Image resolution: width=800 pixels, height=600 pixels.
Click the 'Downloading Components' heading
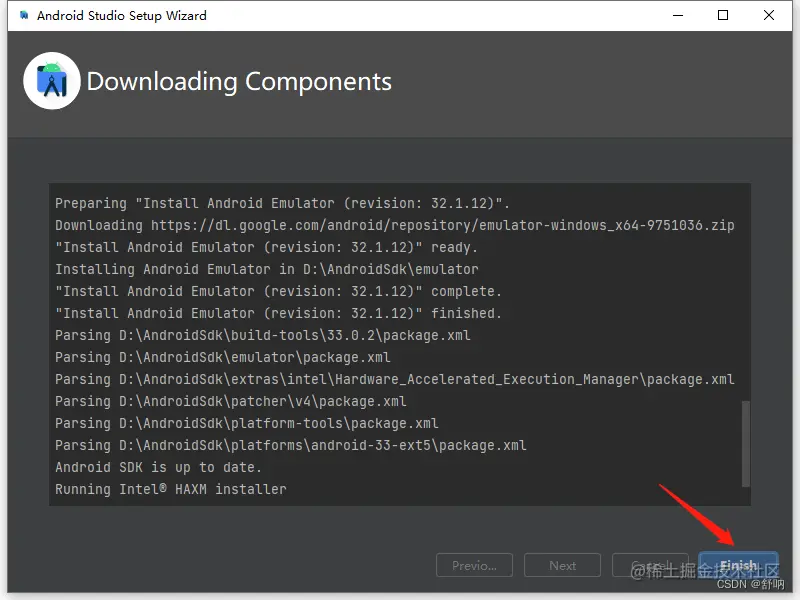point(239,82)
